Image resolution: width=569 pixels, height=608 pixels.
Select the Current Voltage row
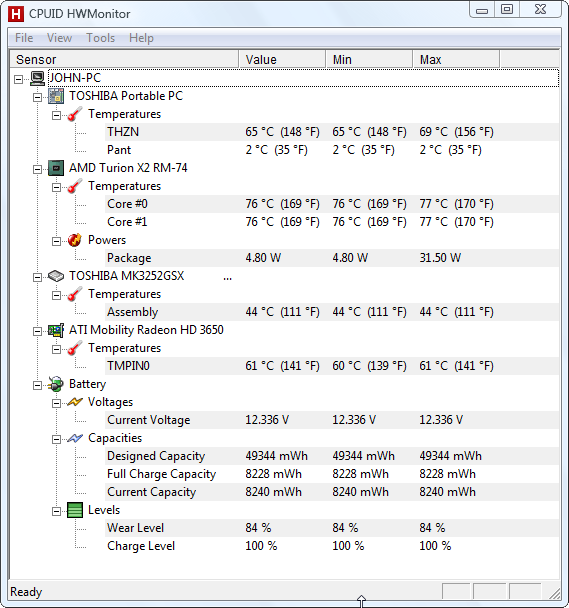pos(332,420)
